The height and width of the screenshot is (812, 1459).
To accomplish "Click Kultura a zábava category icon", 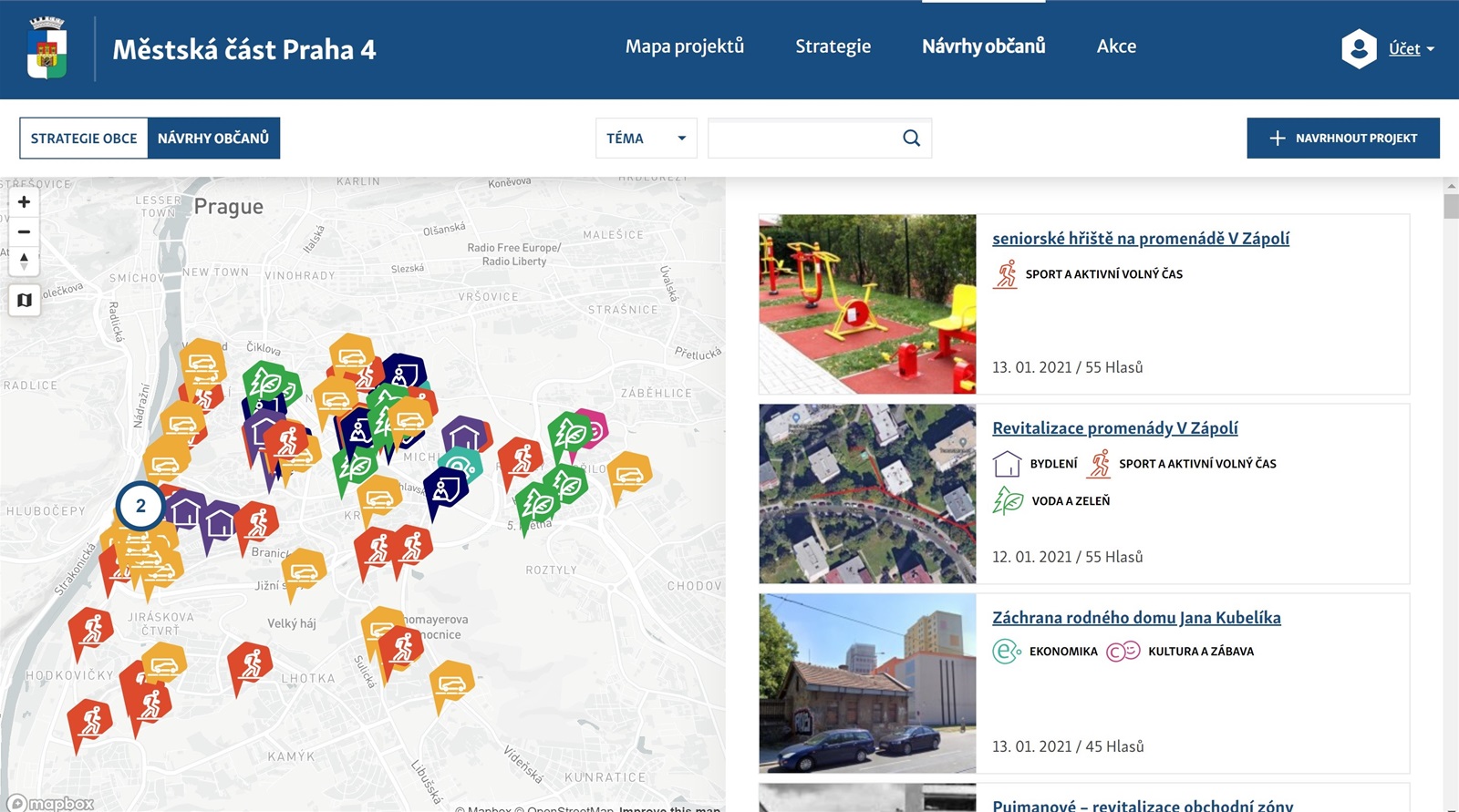I will tap(1123, 652).
